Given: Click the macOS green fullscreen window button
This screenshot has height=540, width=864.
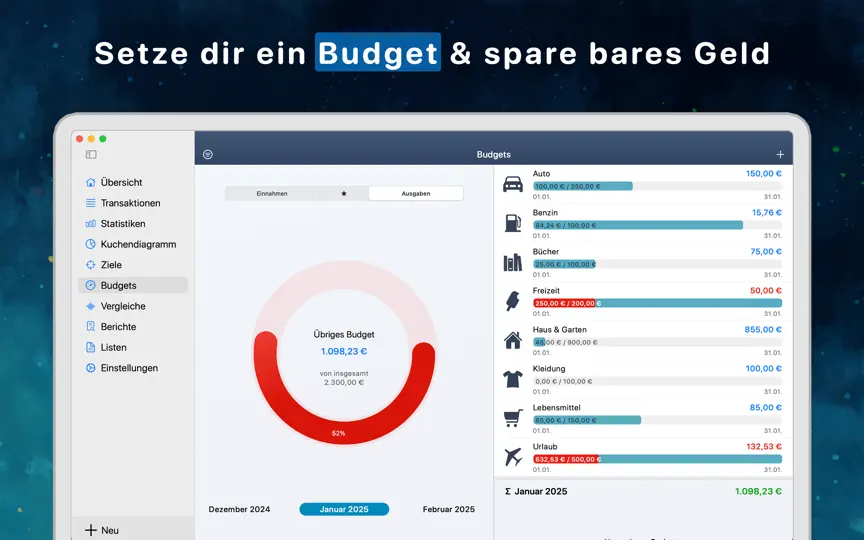Looking at the screenshot, I should pyautogui.click(x=102, y=139).
